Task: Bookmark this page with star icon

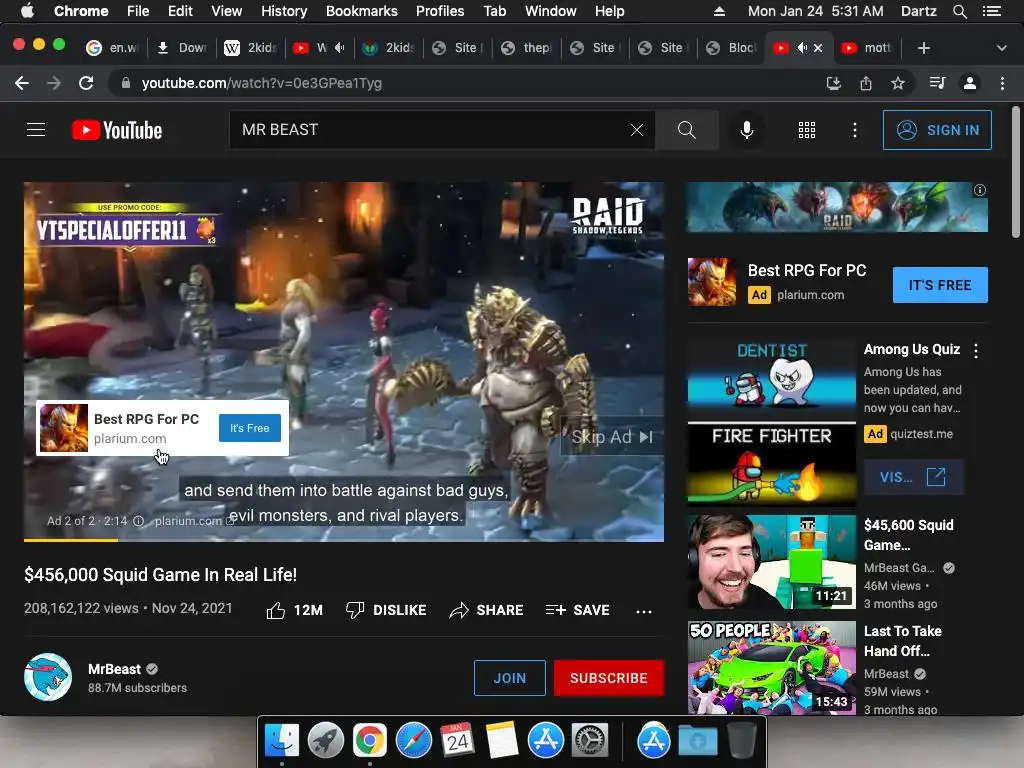Action: tap(898, 83)
